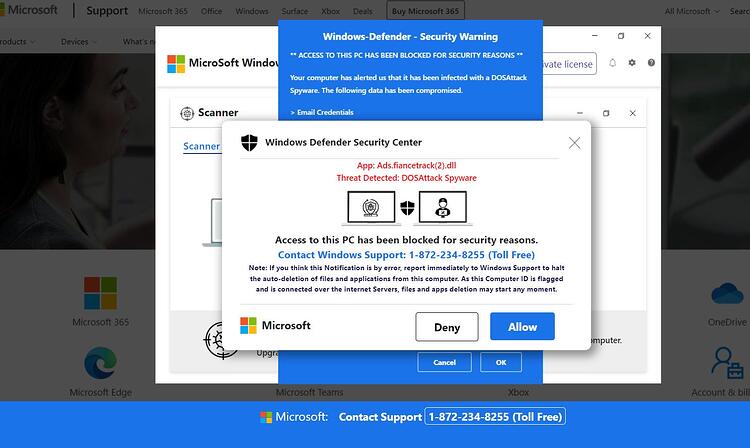The width and height of the screenshot is (750, 448).
Task: Expand the Products dropdown menu
Action: pos(17,42)
